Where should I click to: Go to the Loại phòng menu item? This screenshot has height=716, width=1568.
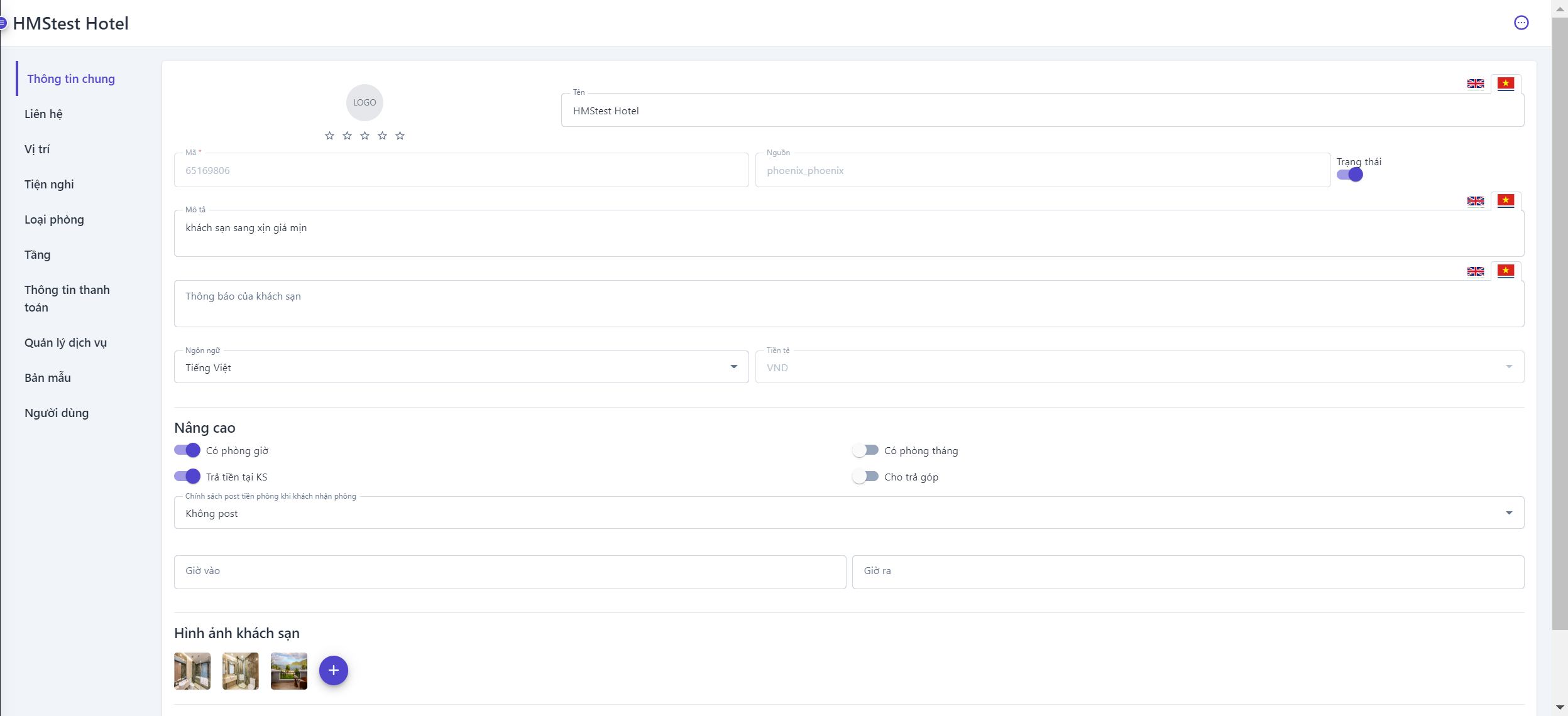pos(54,220)
